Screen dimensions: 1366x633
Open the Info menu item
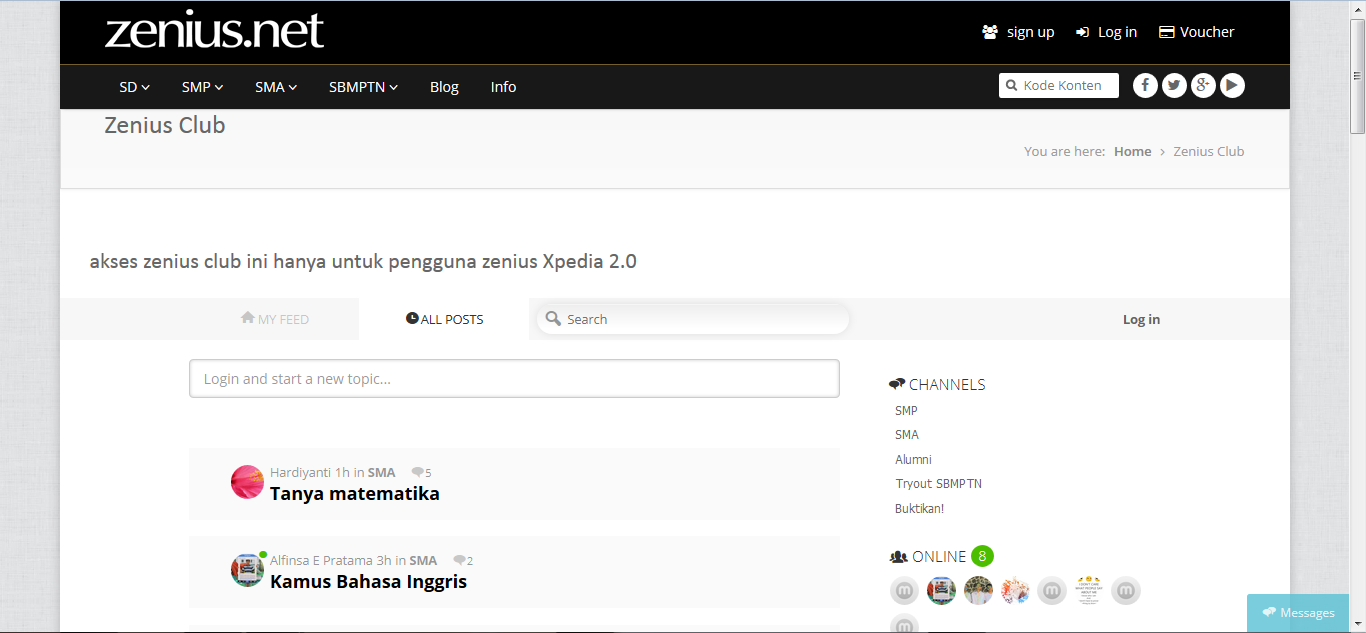pyautogui.click(x=503, y=87)
